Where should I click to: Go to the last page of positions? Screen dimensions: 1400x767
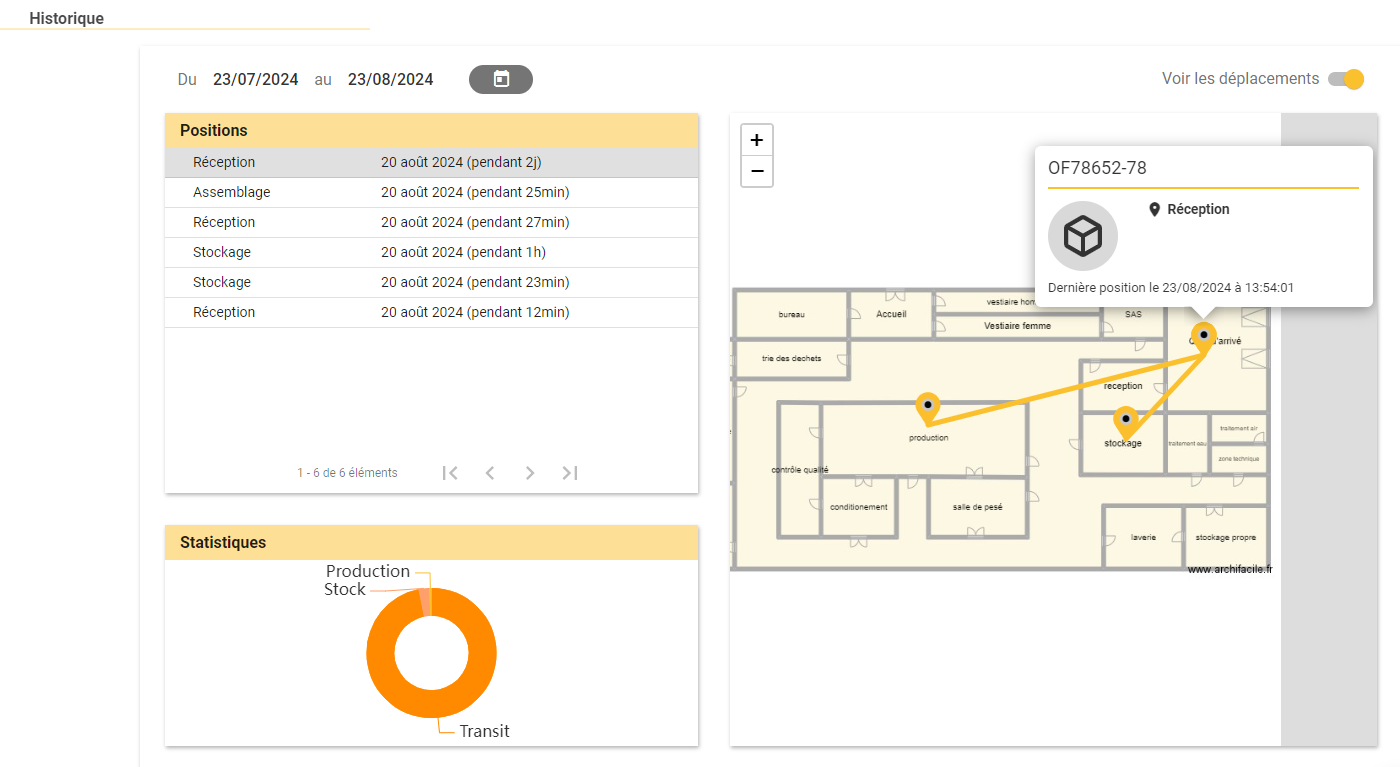click(570, 473)
